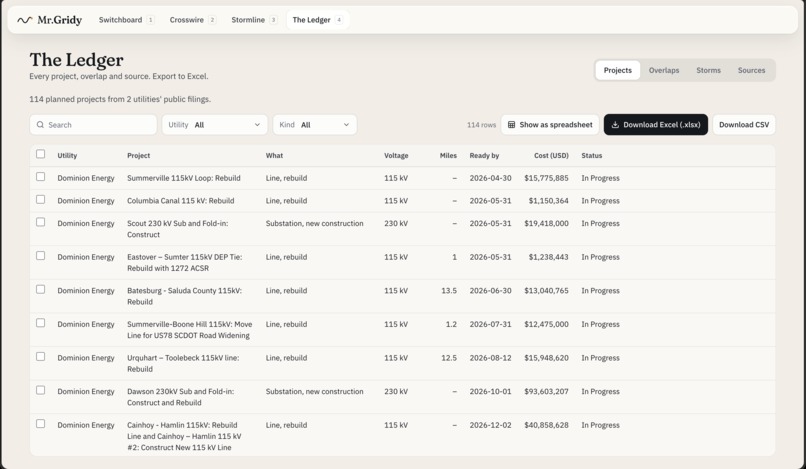Click the Utility column header
Viewport: 806px width, 469px height.
click(x=67, y=155)
